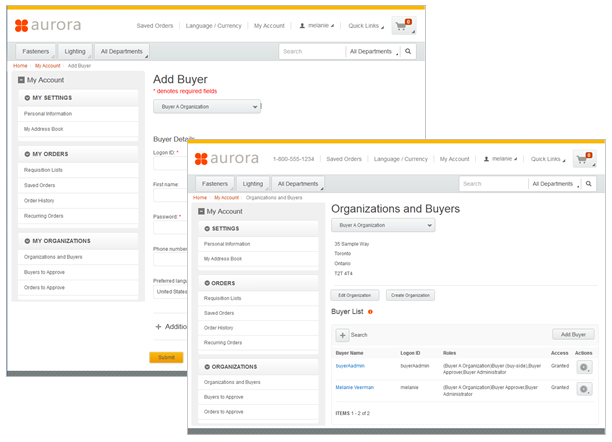Click Home breadcrumb in Add Buyer window

[x=20, y=66]
